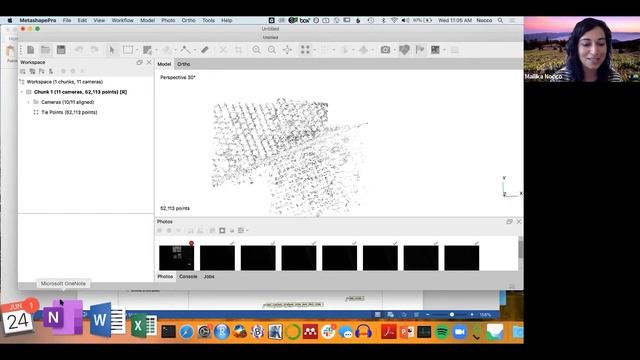Click the Reset View crosshair icon
The height and width of the screenshot is (360, 640).
pyautogui.click(x=287, y=50)
